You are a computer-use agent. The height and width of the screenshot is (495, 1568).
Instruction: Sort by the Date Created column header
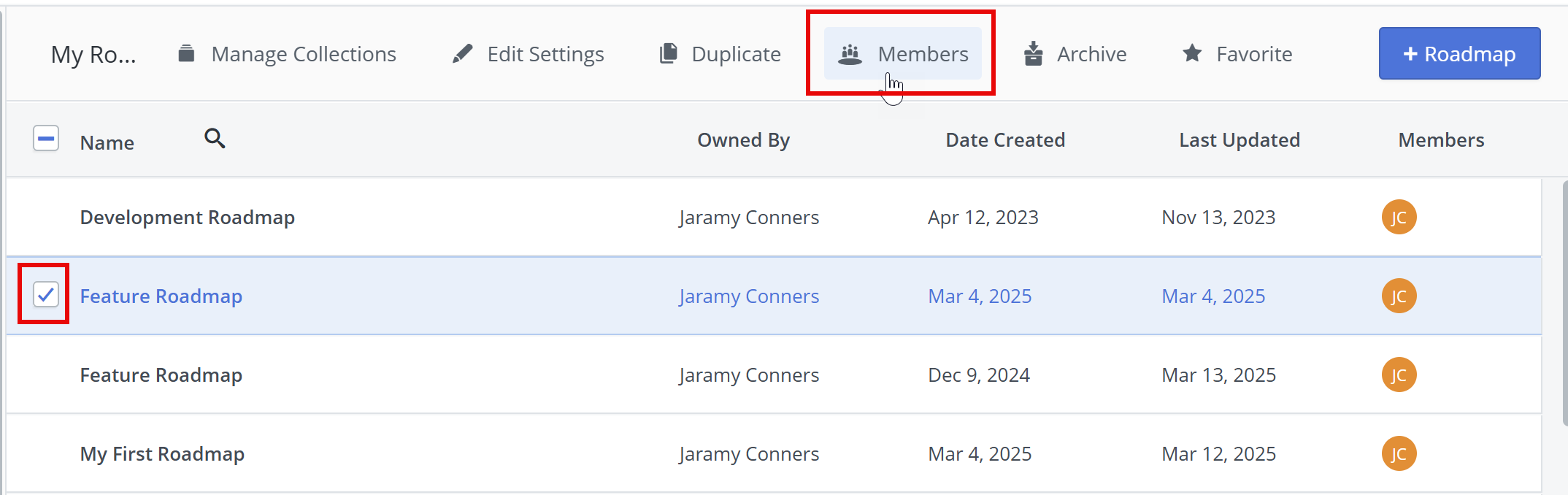coord(1005,140)
